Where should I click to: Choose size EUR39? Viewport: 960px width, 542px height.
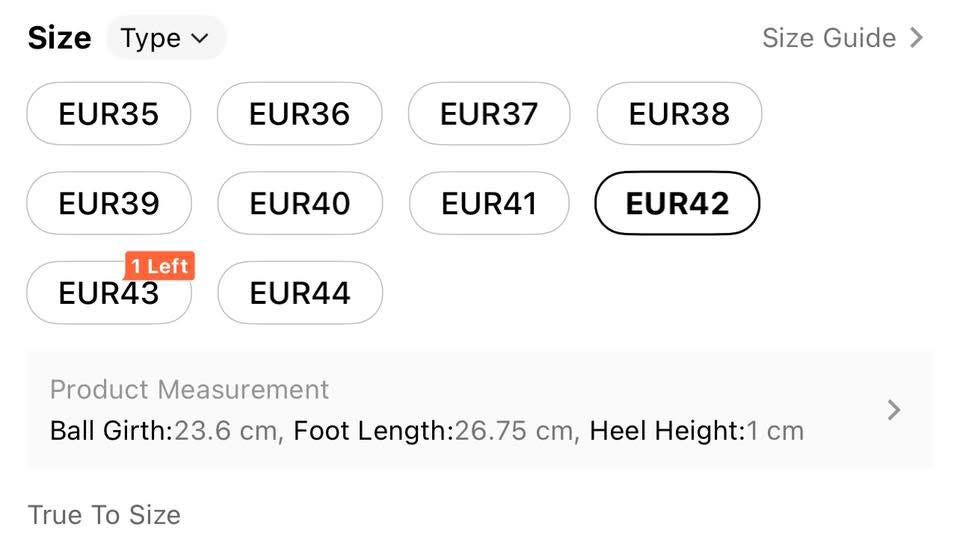108,203
